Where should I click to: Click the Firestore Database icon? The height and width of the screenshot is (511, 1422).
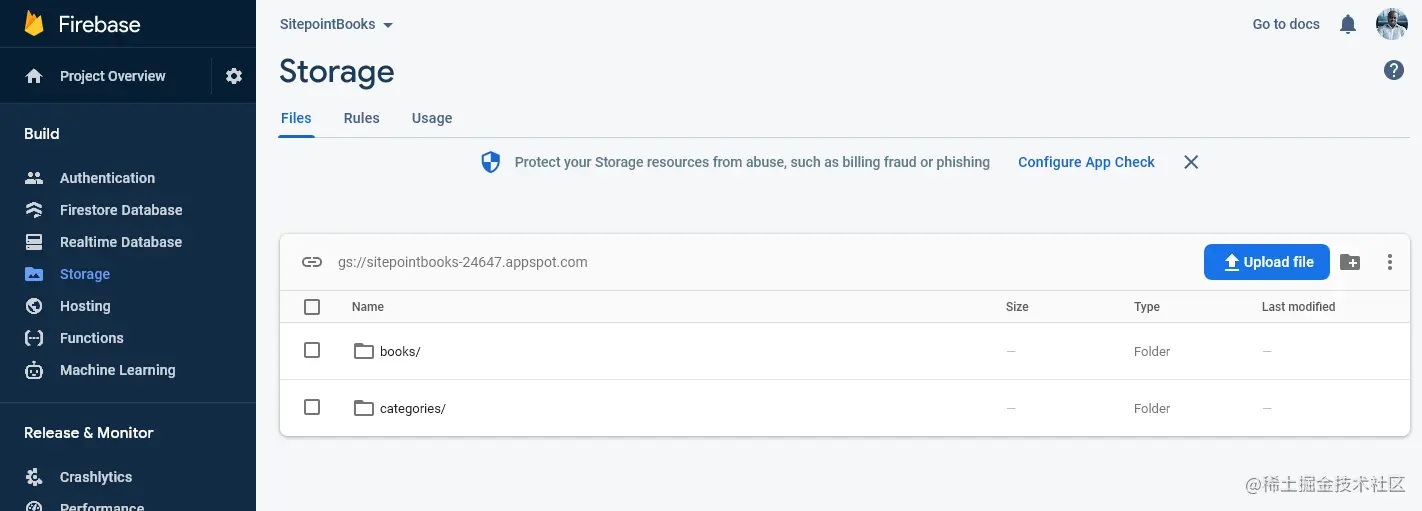point(34,210)
